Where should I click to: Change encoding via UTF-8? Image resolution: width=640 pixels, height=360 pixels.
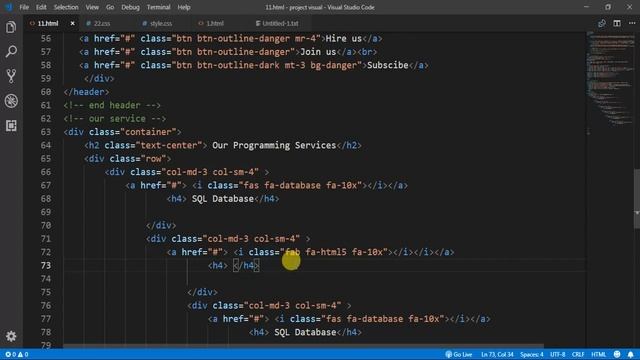click(x=558, y=354)
